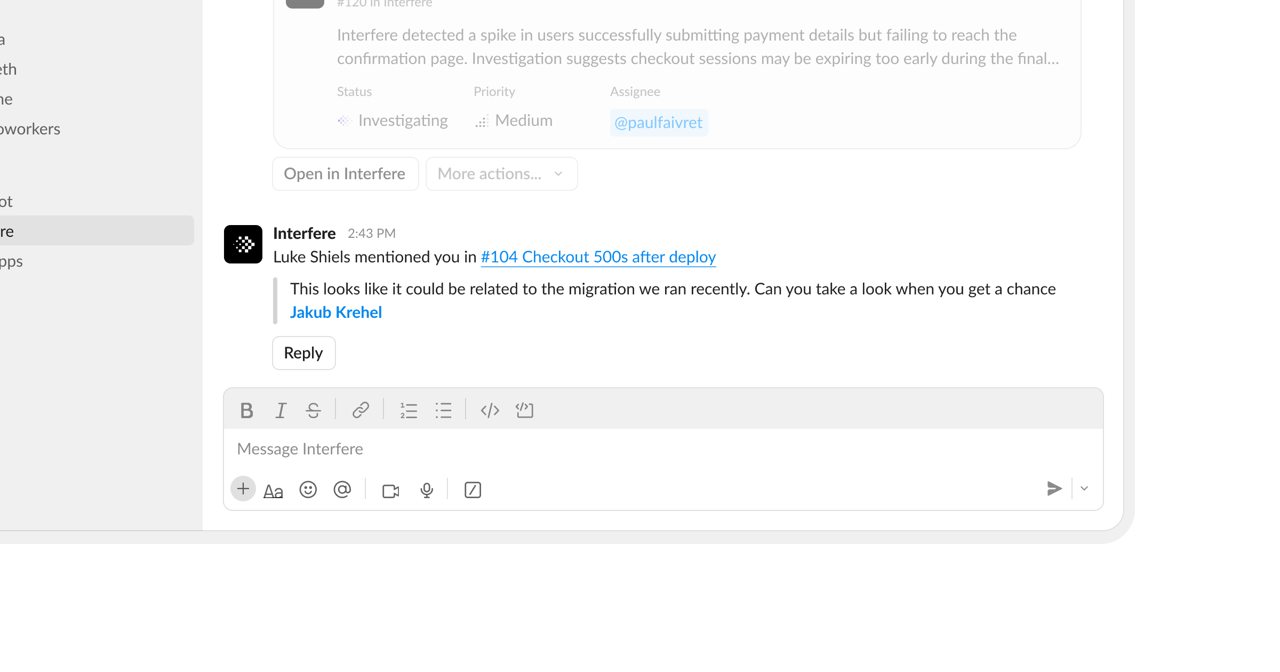Click the Interfere sender name

tap(304, 233)
